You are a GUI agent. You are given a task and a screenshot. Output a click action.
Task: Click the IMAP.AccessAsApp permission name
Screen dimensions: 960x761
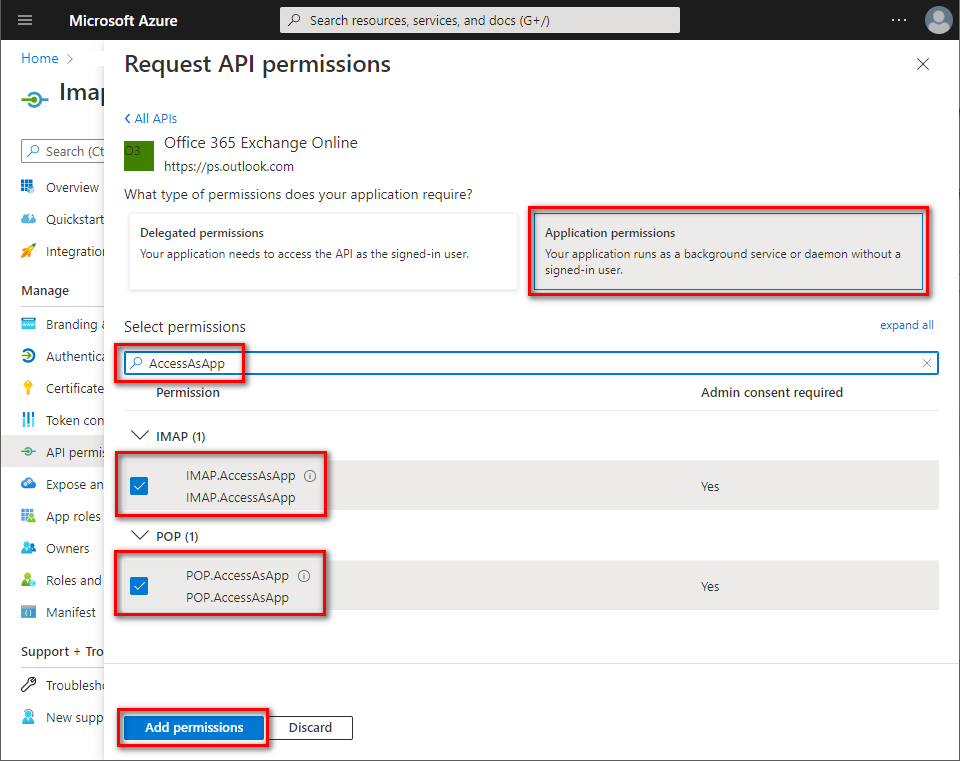point(241,476)
